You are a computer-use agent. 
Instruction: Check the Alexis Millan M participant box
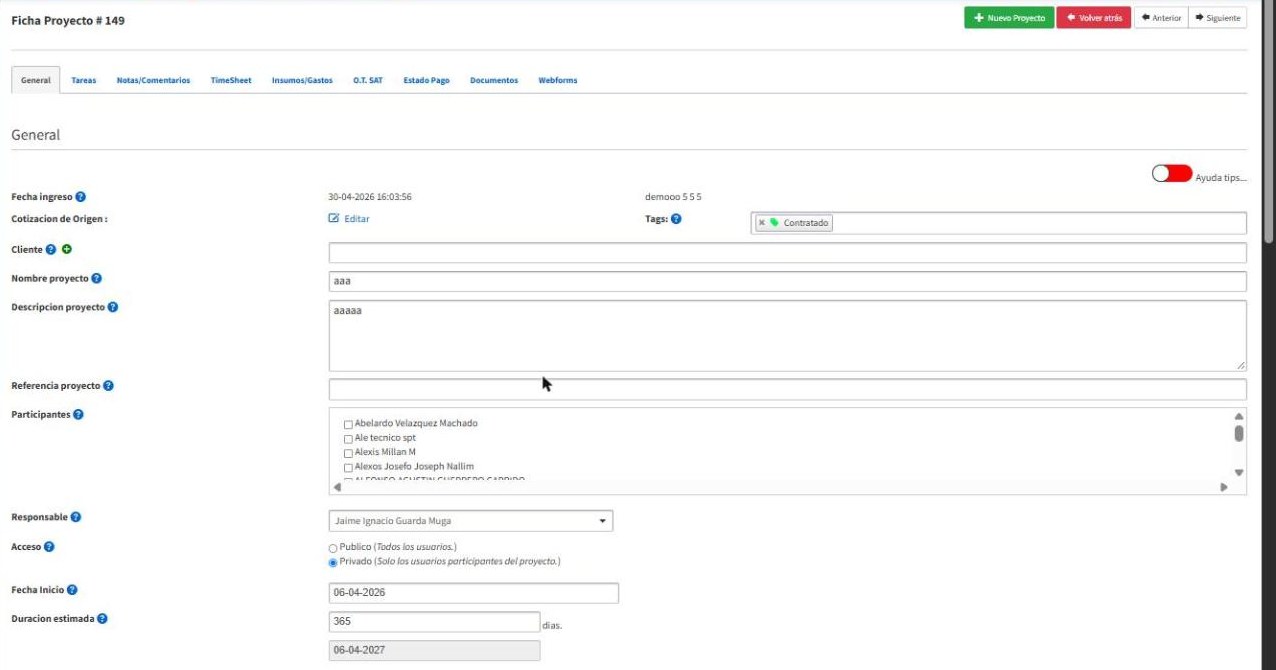348,453
